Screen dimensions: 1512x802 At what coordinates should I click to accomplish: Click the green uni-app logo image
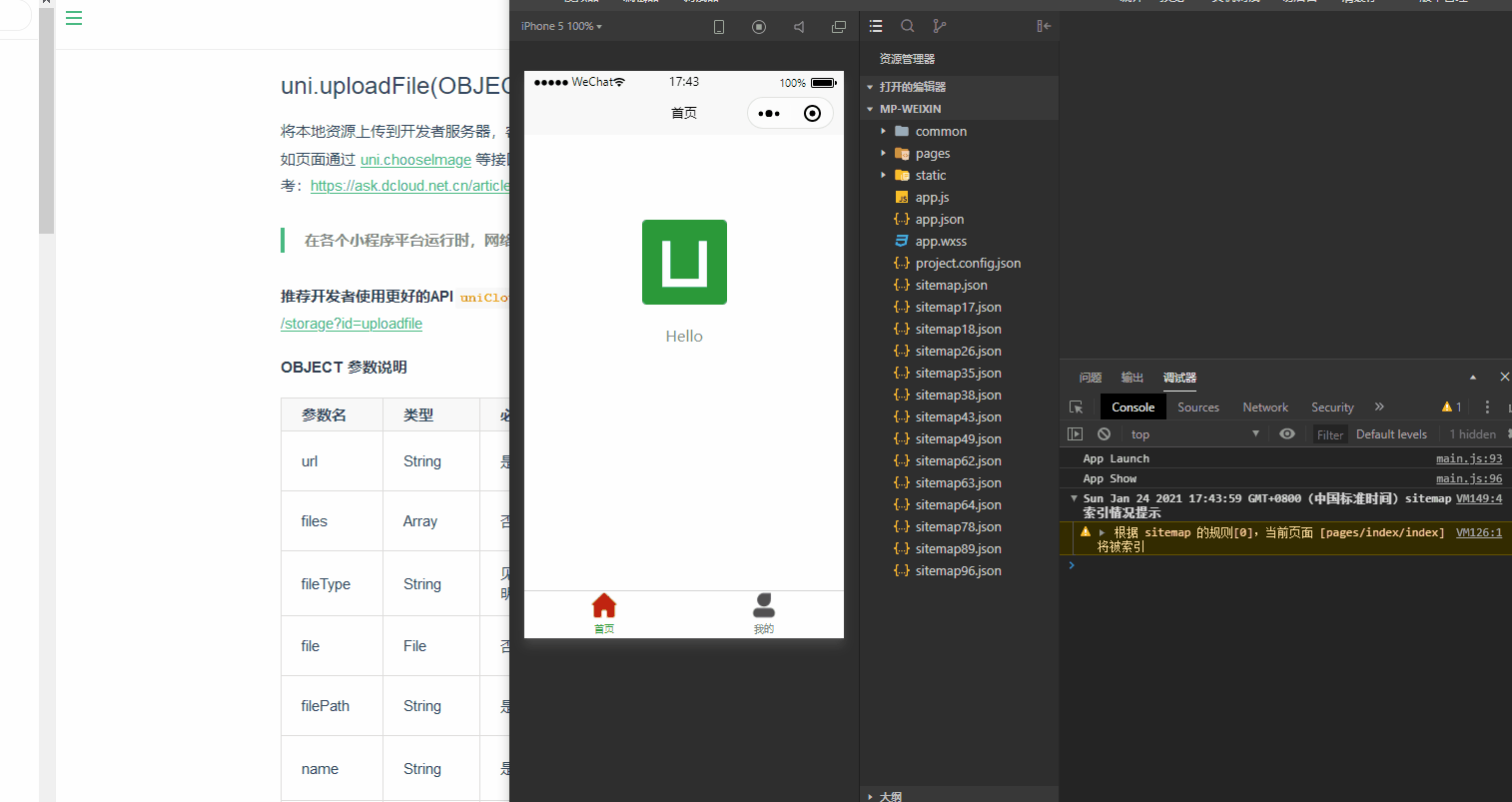click(x=684, y=262)
